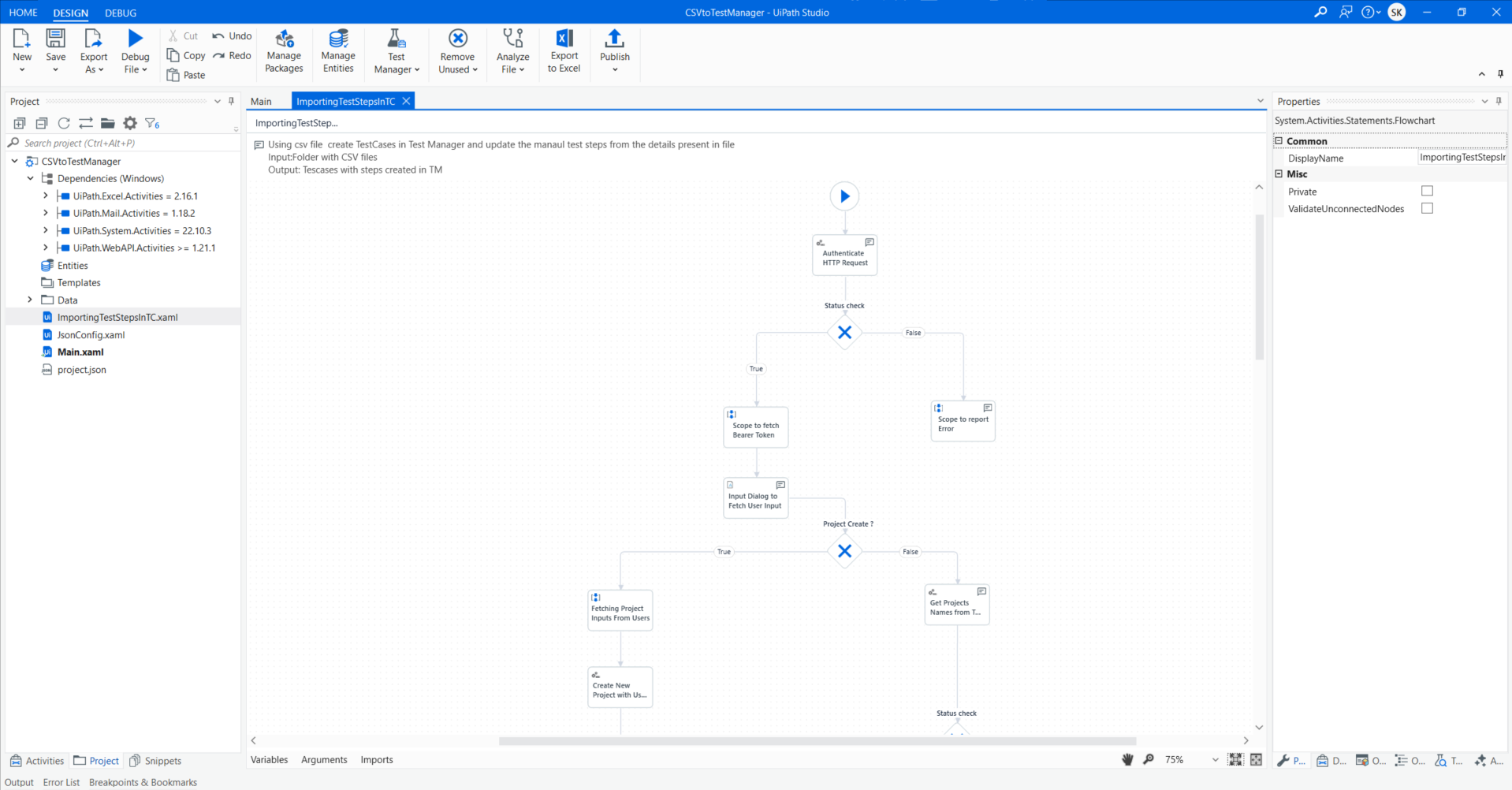
Task: Click Remove Unused in ribbon
Action: pyautogui.click(x=458, y=52)
